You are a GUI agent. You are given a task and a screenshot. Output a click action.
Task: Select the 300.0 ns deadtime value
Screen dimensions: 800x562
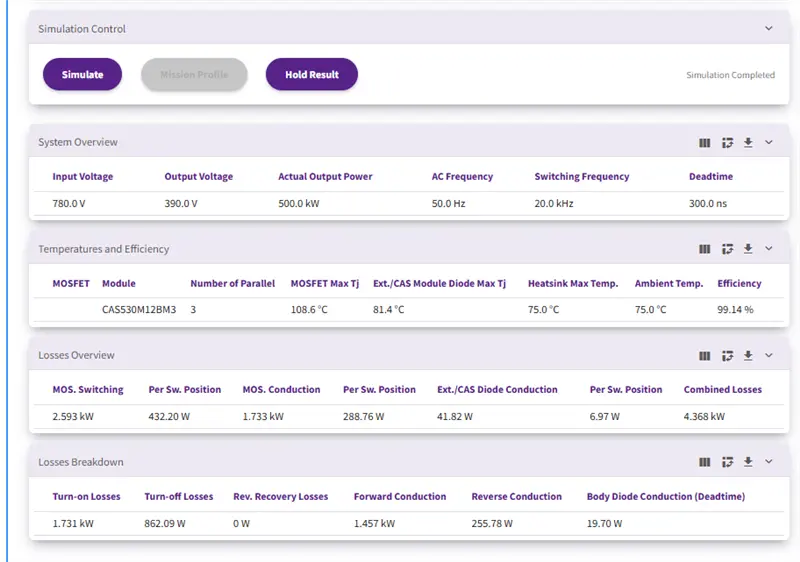click(x=708, y=203)
